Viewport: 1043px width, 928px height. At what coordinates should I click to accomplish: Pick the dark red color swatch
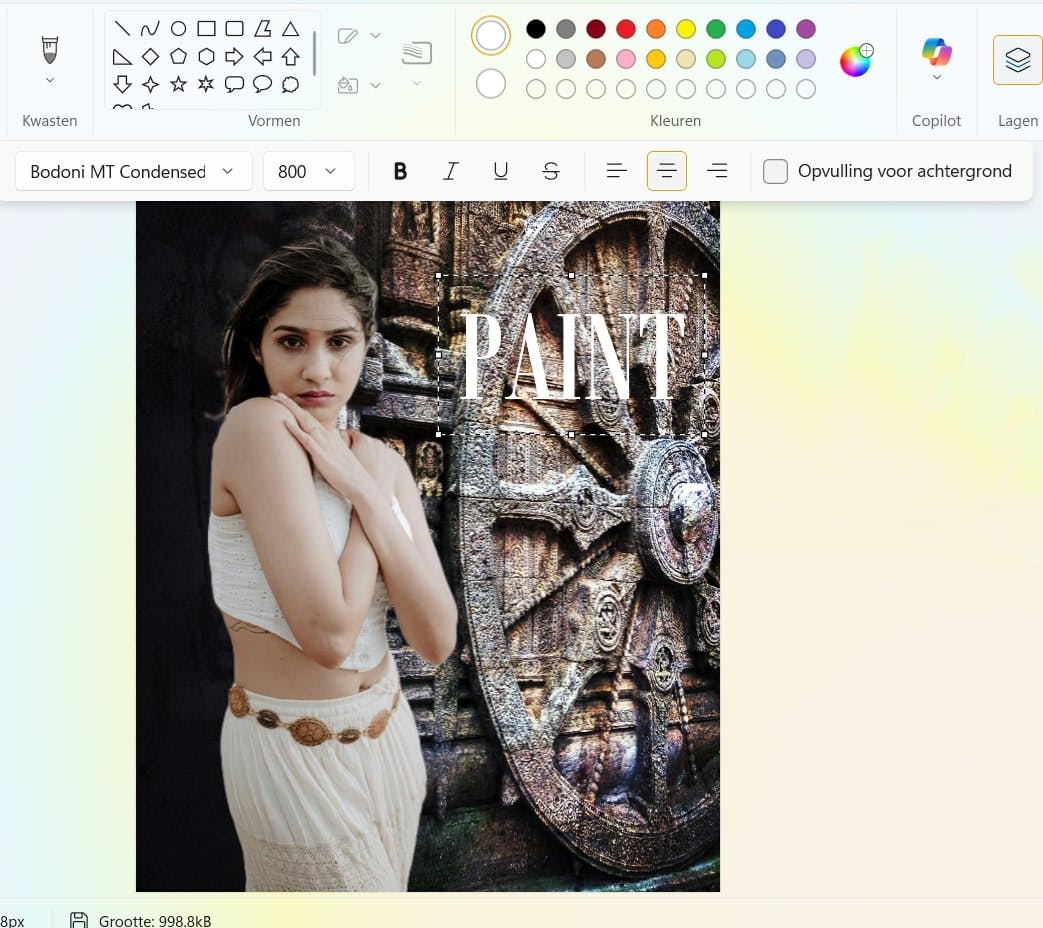point(596,29)
